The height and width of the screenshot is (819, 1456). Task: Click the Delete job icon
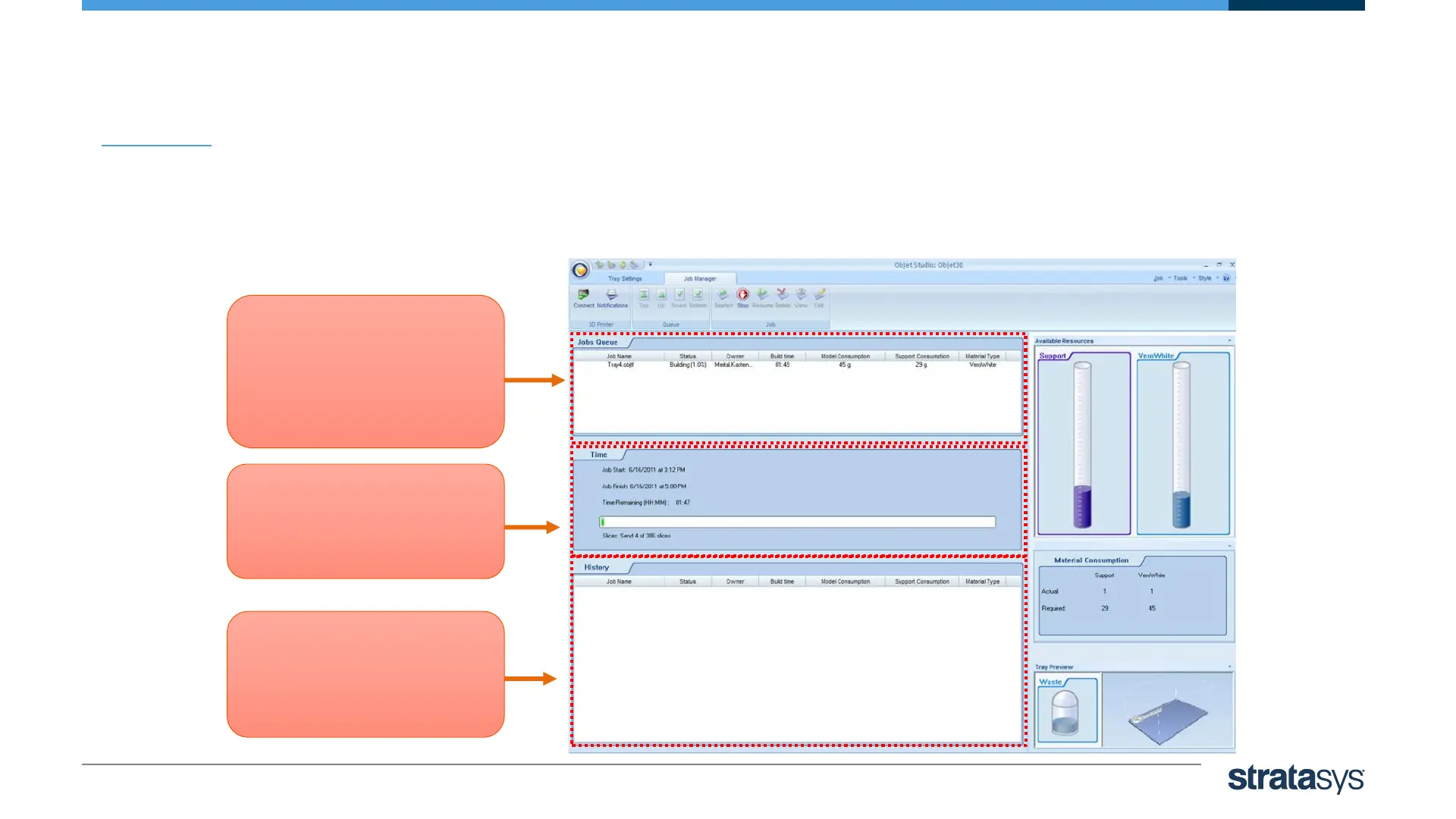(782, 295)
